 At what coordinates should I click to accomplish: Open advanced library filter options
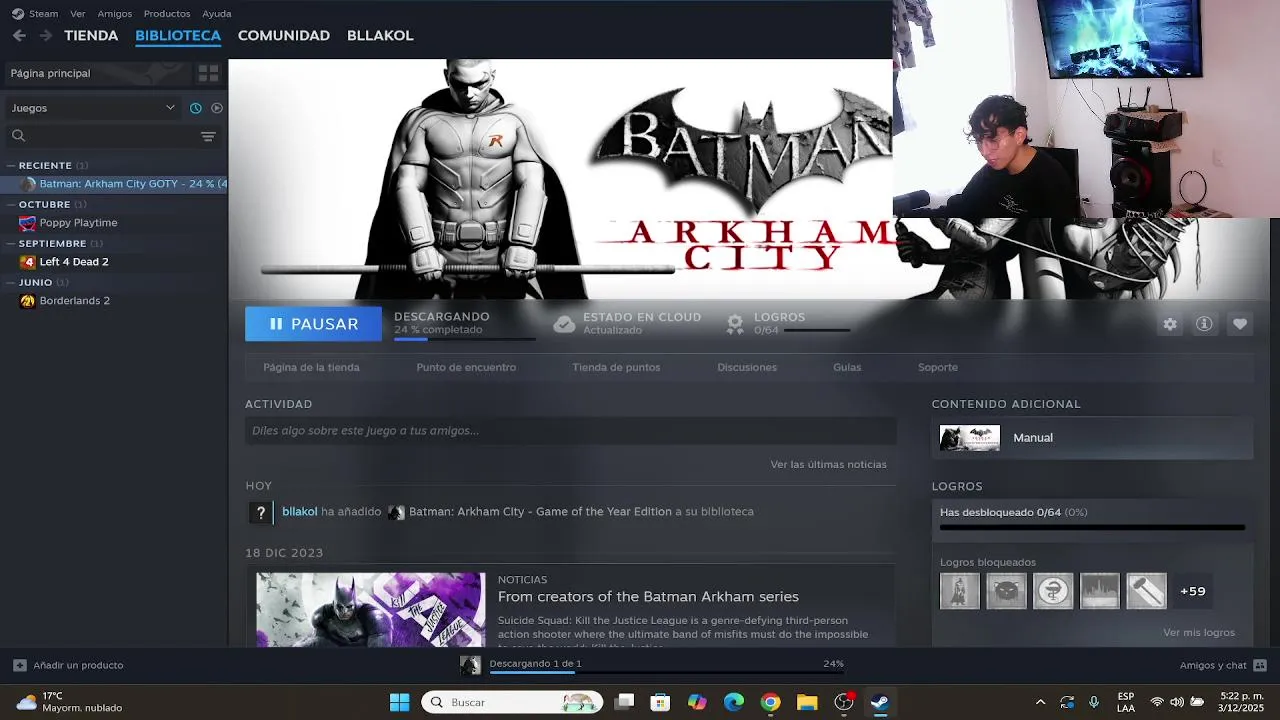click(x=208, y=136)
